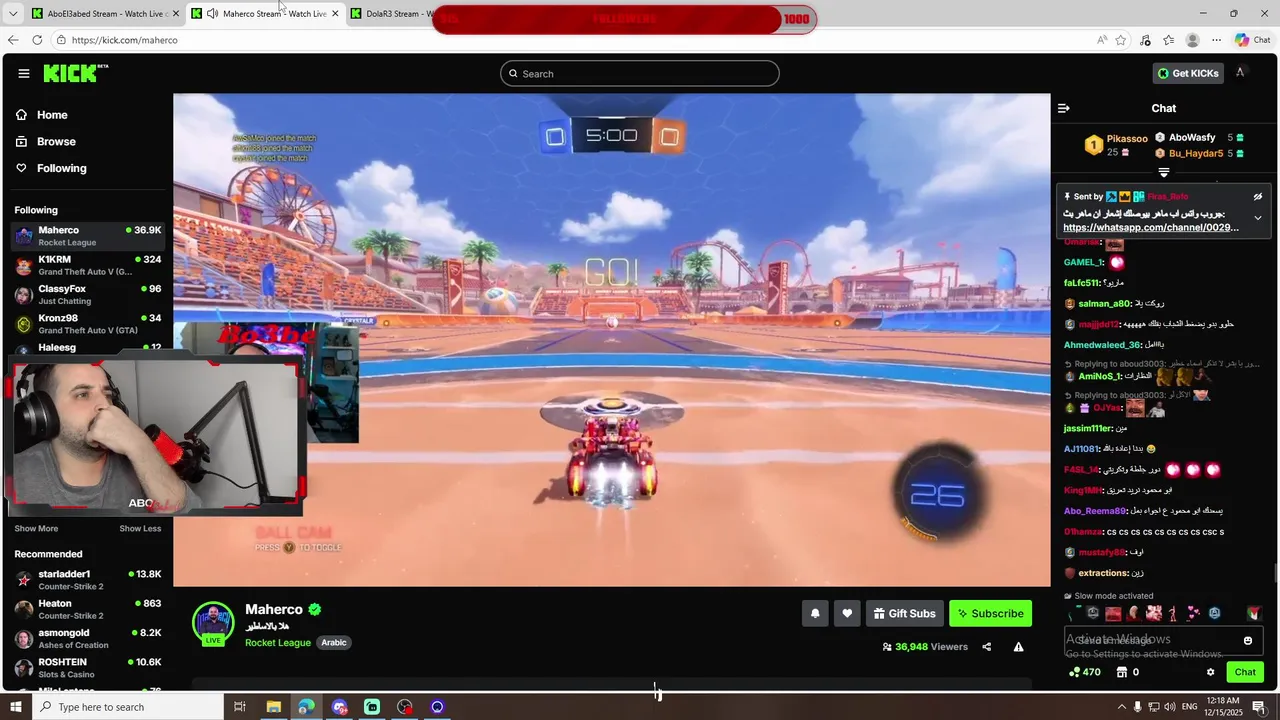The image size is (1280, 720).
Task: Open browser settings and more menu
Action: pos(1216,40)
